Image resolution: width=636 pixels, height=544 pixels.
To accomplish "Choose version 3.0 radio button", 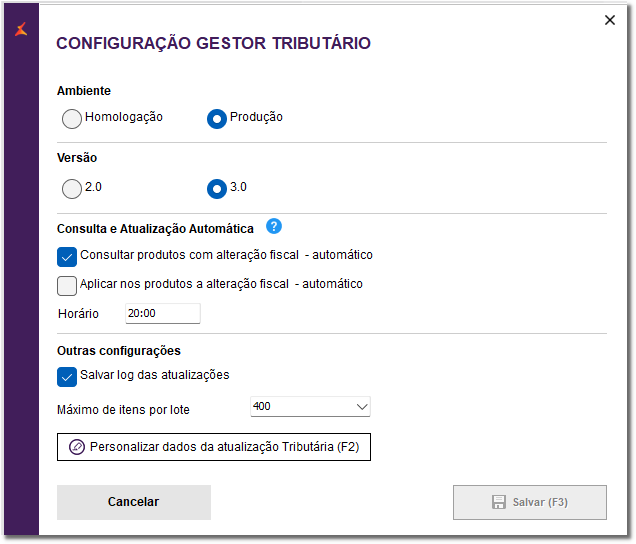I will 216,188.
